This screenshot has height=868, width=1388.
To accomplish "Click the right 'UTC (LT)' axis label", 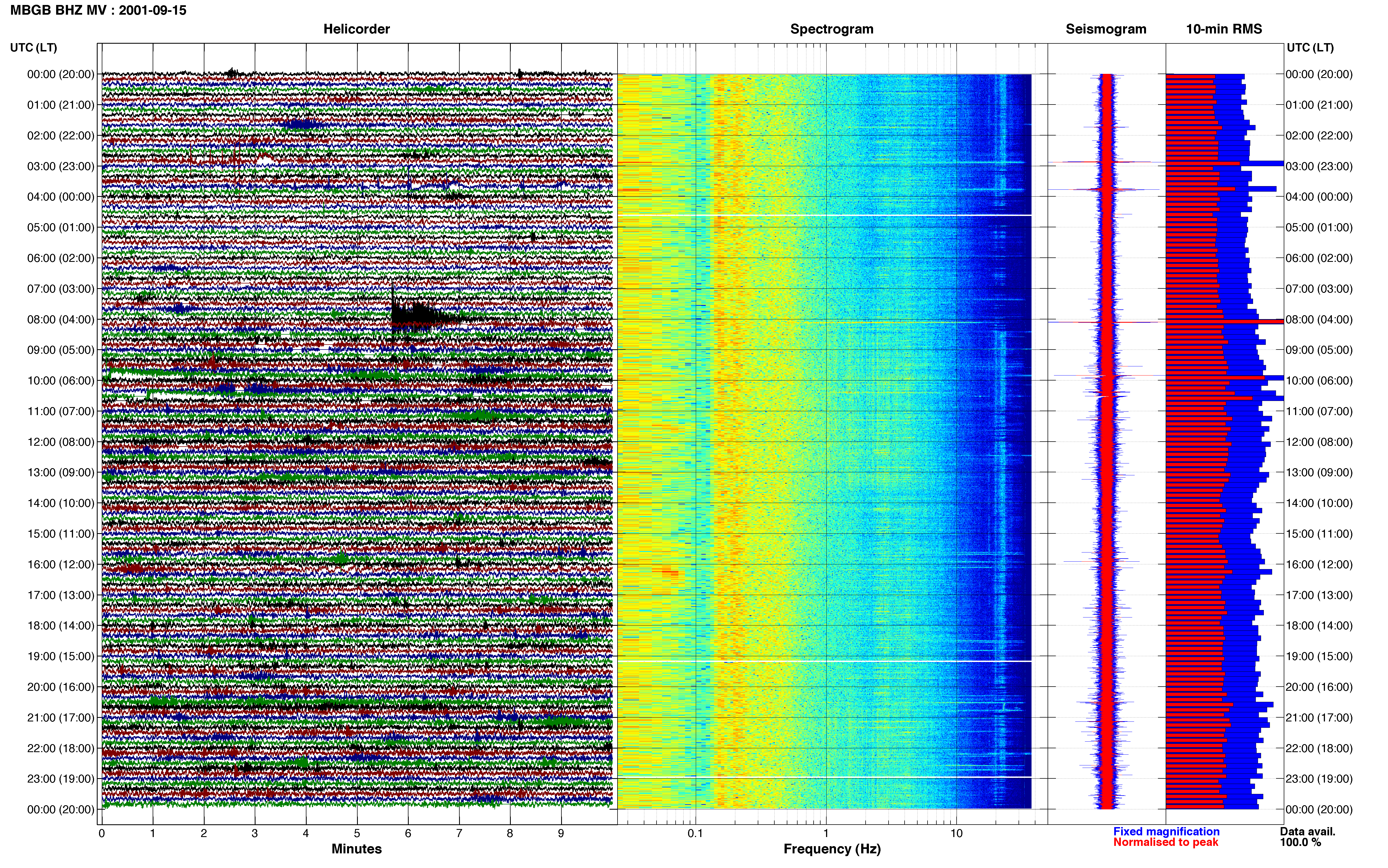I will pos(1310,47).
